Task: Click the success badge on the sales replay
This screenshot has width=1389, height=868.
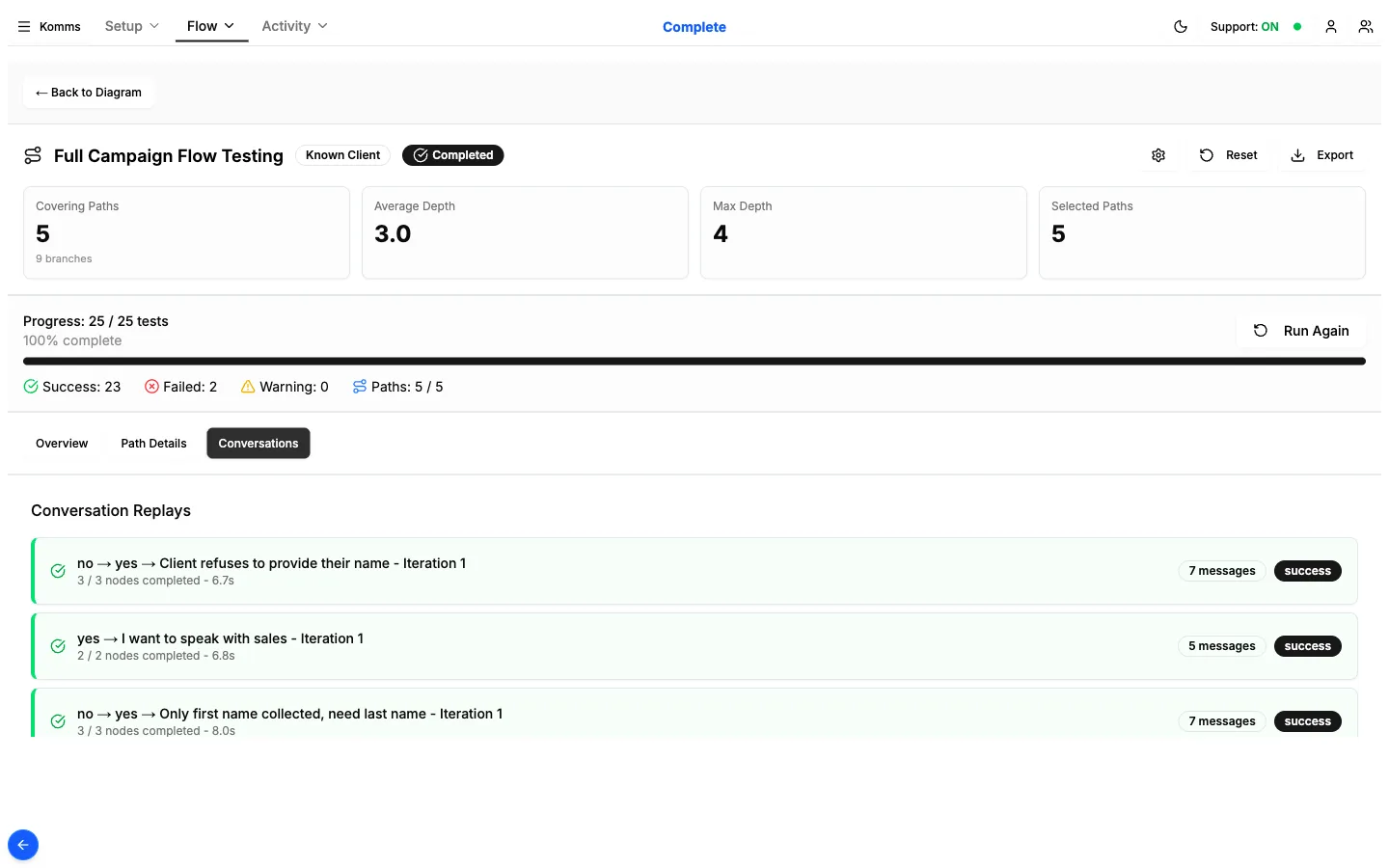Action: [1307, 646]
